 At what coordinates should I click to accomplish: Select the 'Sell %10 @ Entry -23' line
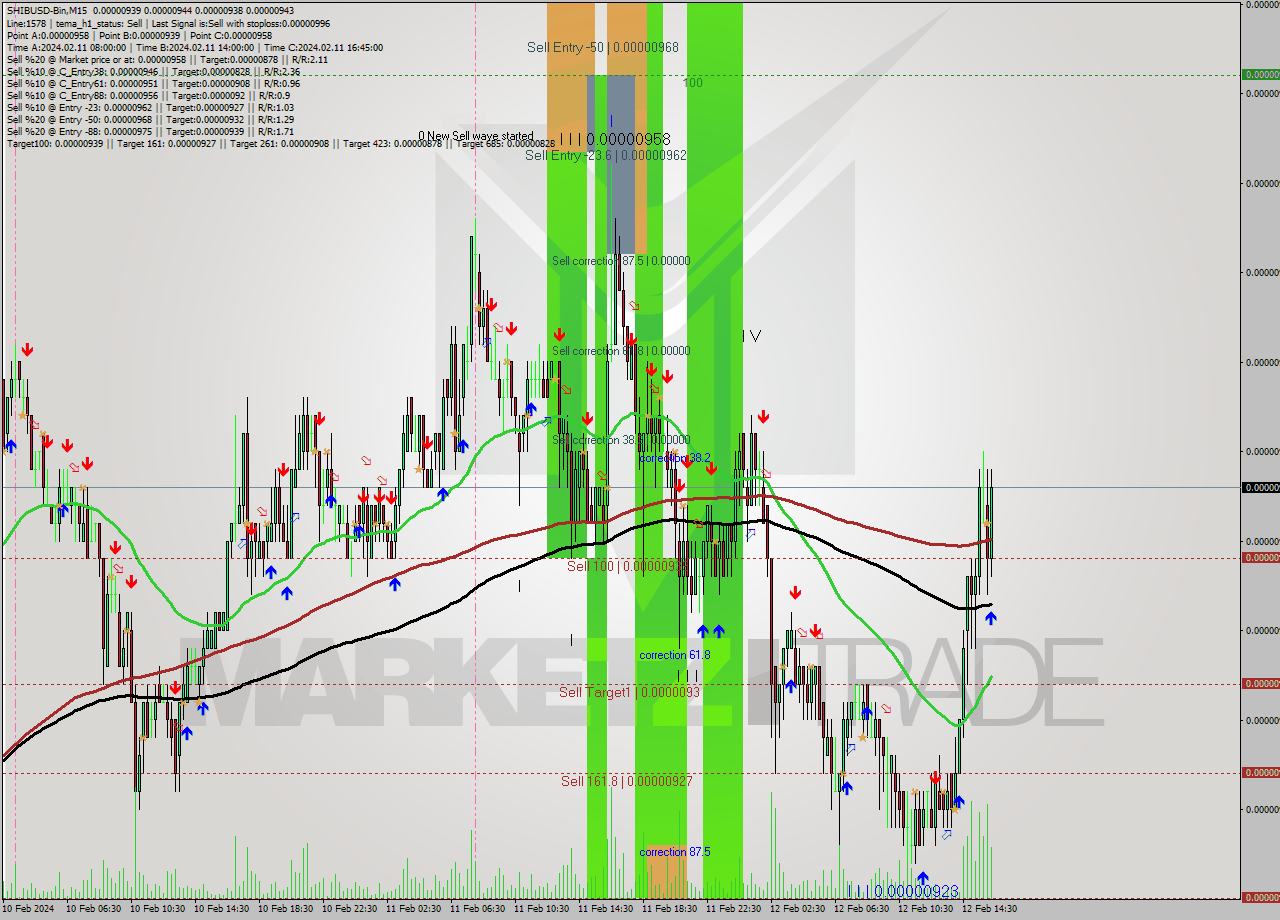click(150, 107)
